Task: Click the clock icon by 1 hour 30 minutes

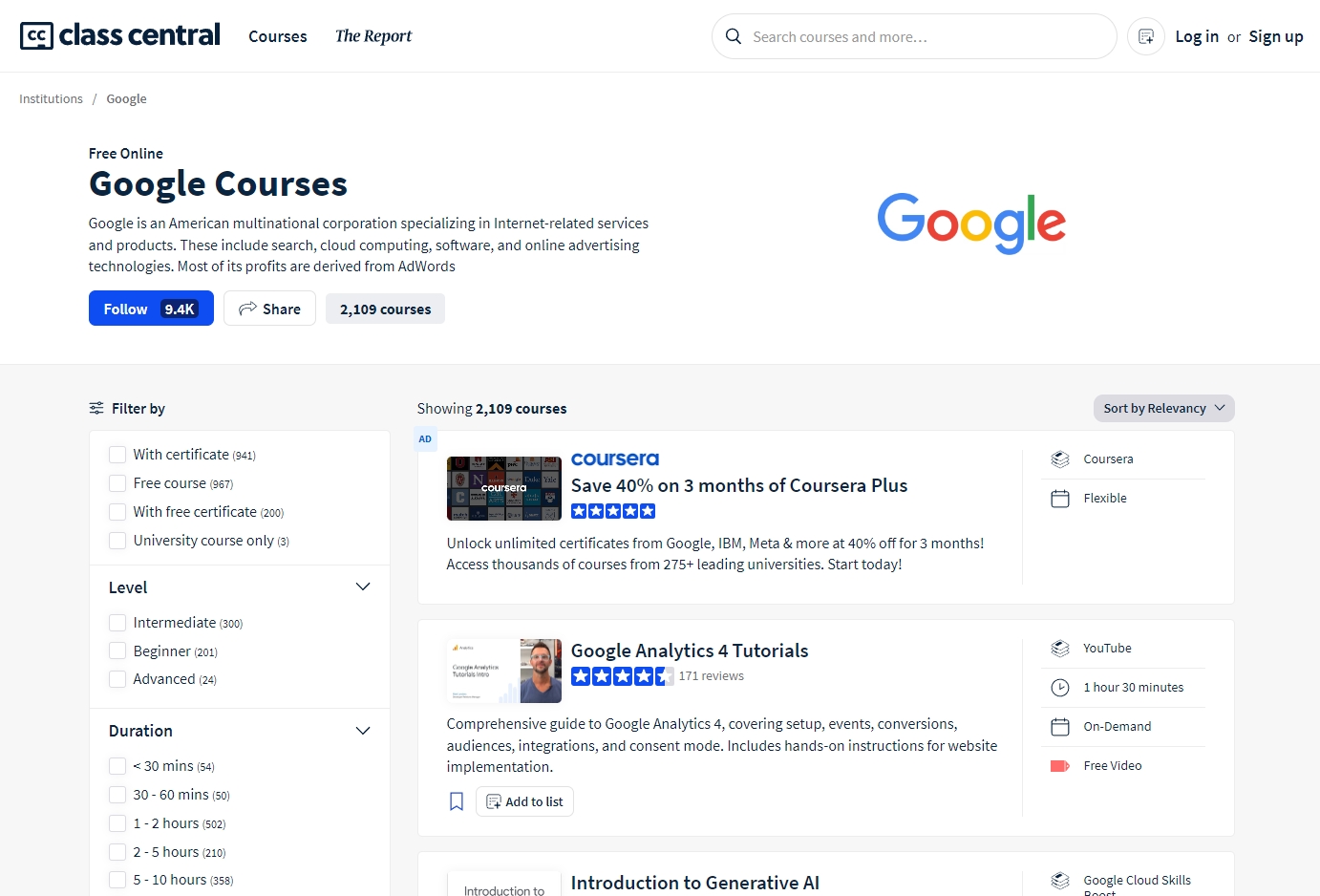Action: click(1060, 688)
